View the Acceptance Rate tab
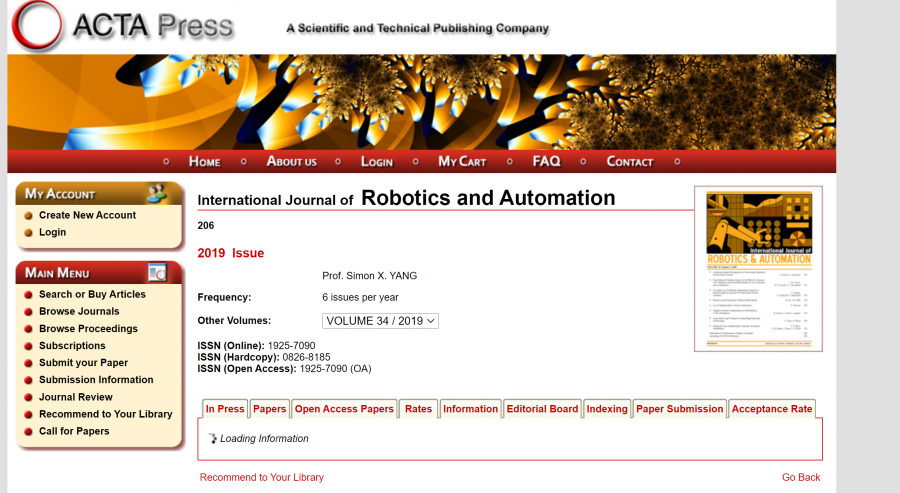 [771, 409]
